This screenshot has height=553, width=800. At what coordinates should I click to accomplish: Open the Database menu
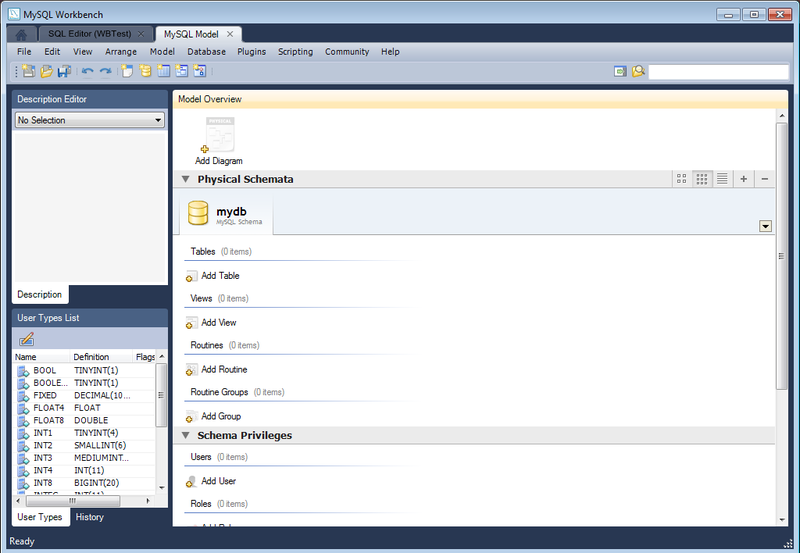[206, 52]
